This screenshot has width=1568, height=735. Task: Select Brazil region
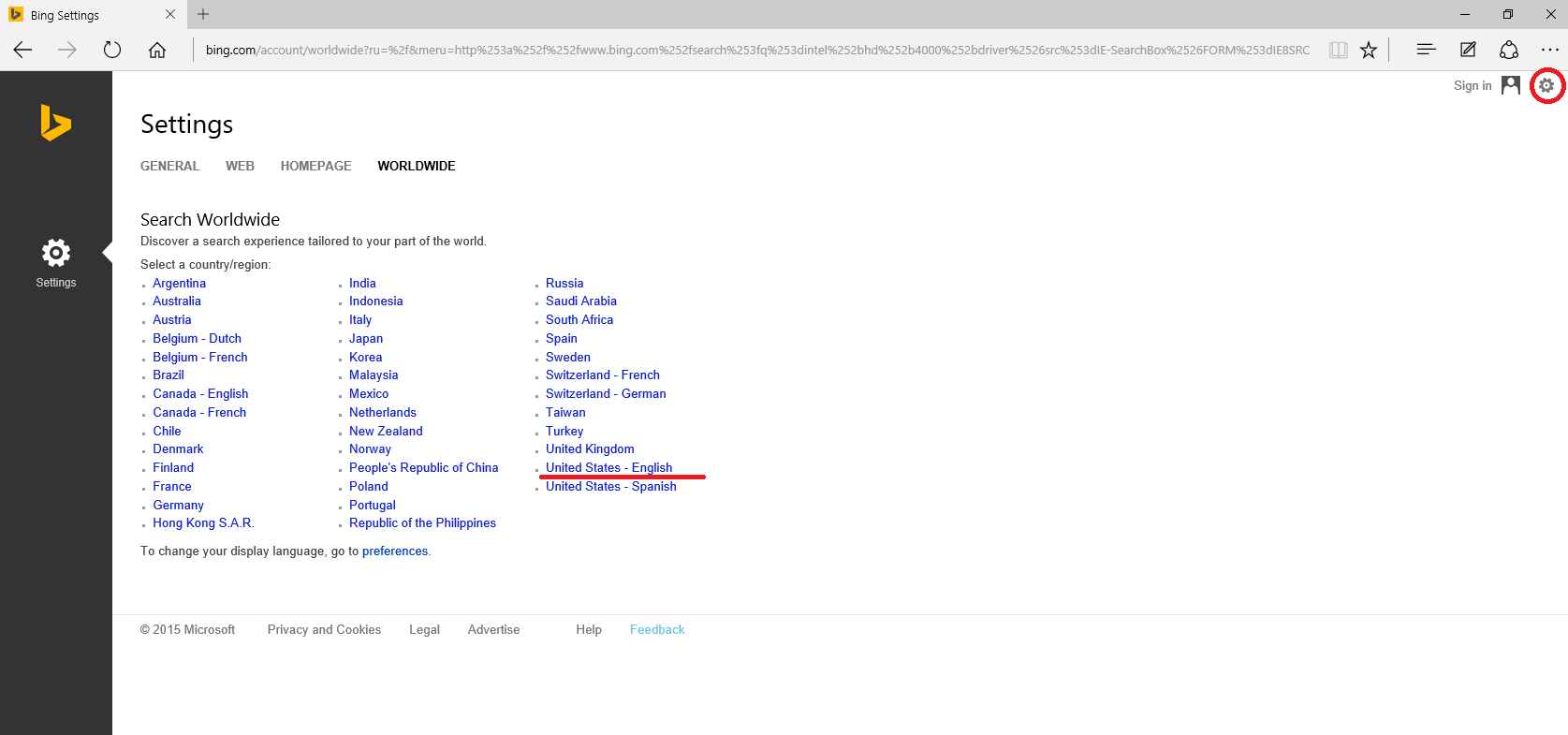click(169, 375)
